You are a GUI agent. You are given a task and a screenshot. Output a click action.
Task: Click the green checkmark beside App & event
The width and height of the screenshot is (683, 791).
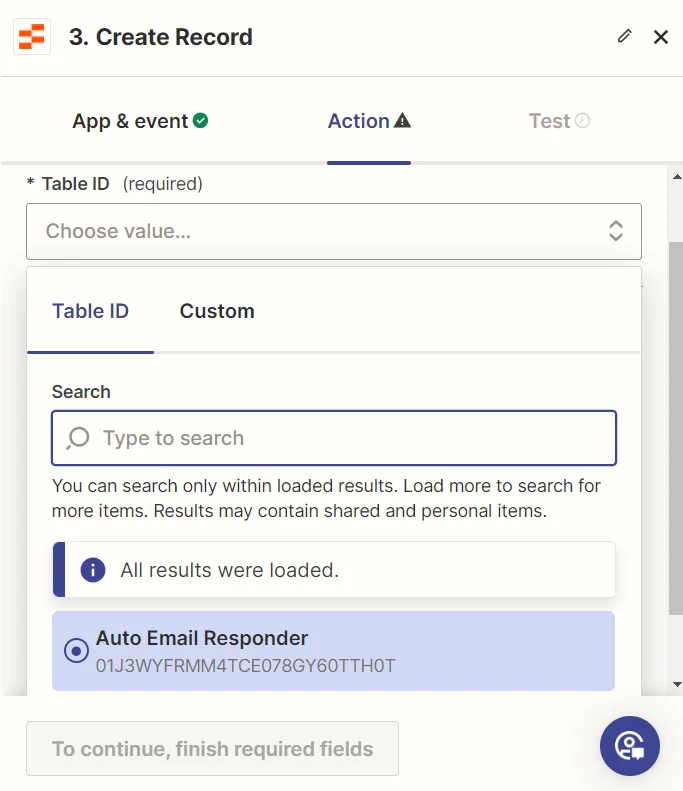click(x=201, y=121)
